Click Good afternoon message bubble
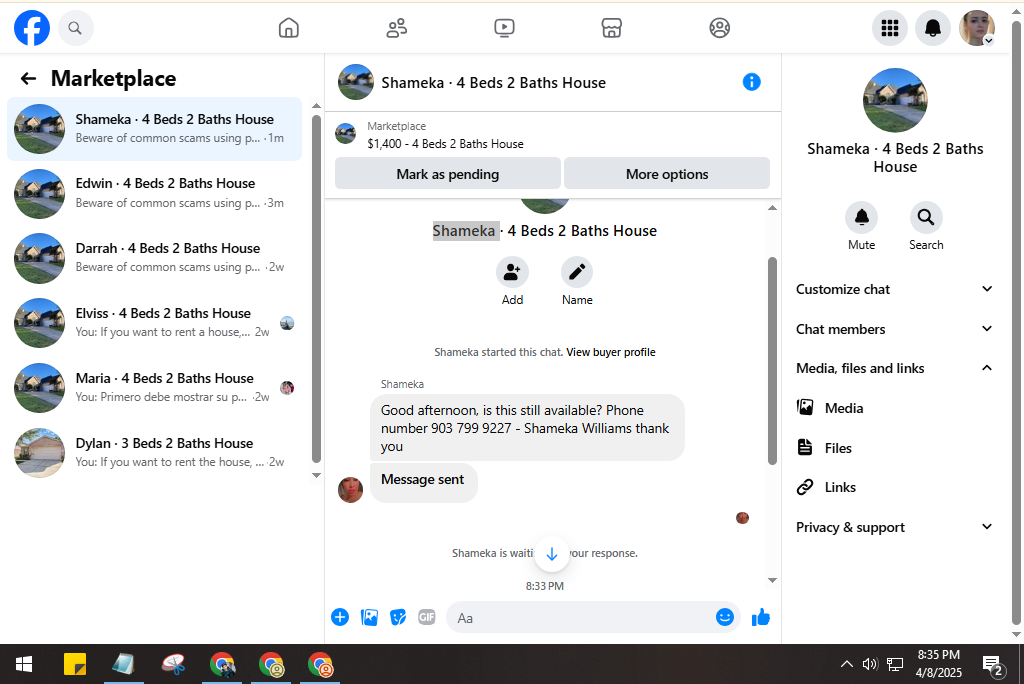Viewport: 1024px width, 684px height. [527, 428]
